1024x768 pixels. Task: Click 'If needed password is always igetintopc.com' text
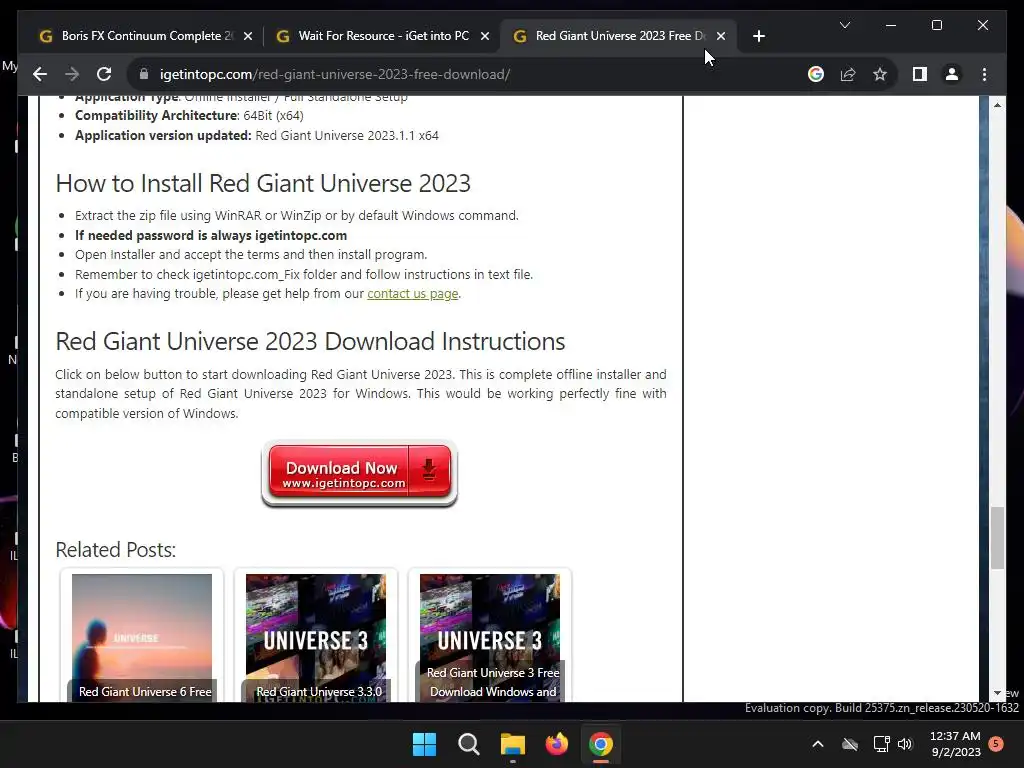pos(211,235)
